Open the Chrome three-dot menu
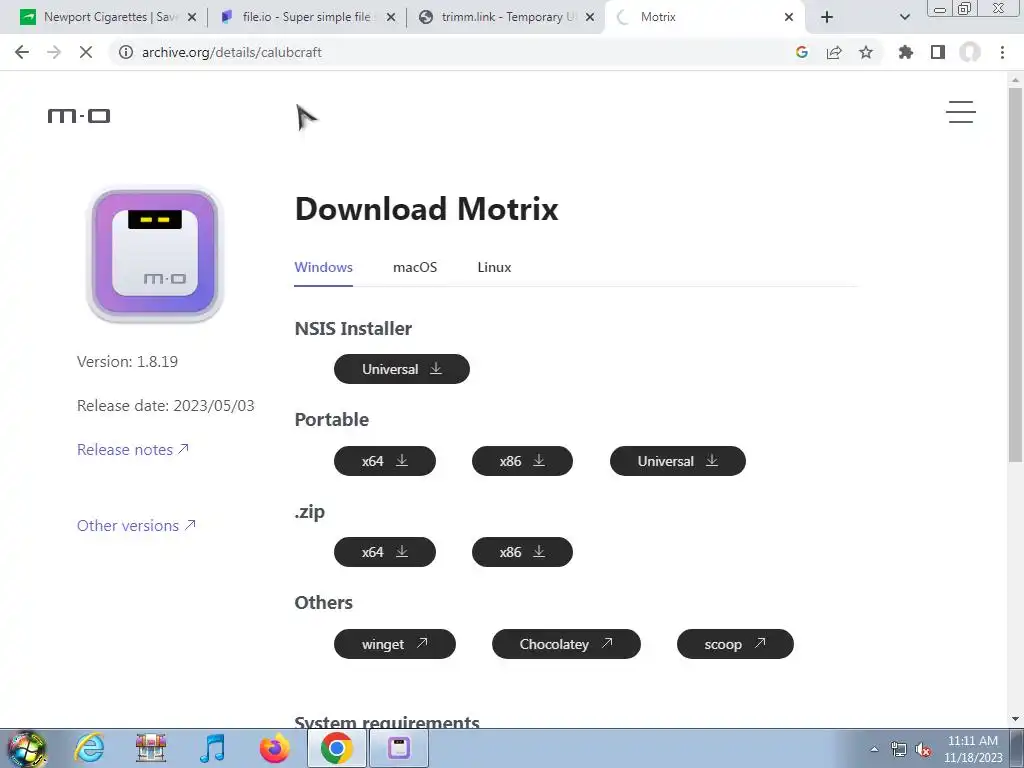Image resolution: width=1024 pixels, height=768 pixels. point(1002,52)
